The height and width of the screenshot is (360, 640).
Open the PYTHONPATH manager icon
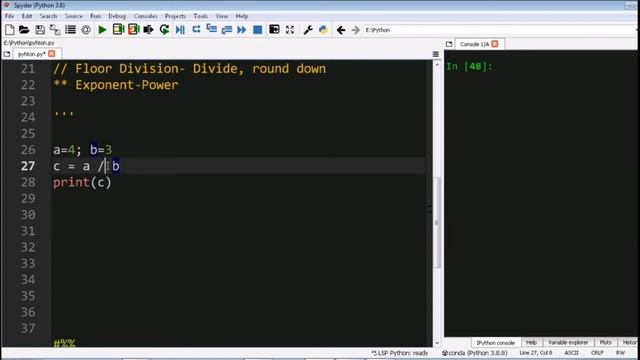[323, 30]
